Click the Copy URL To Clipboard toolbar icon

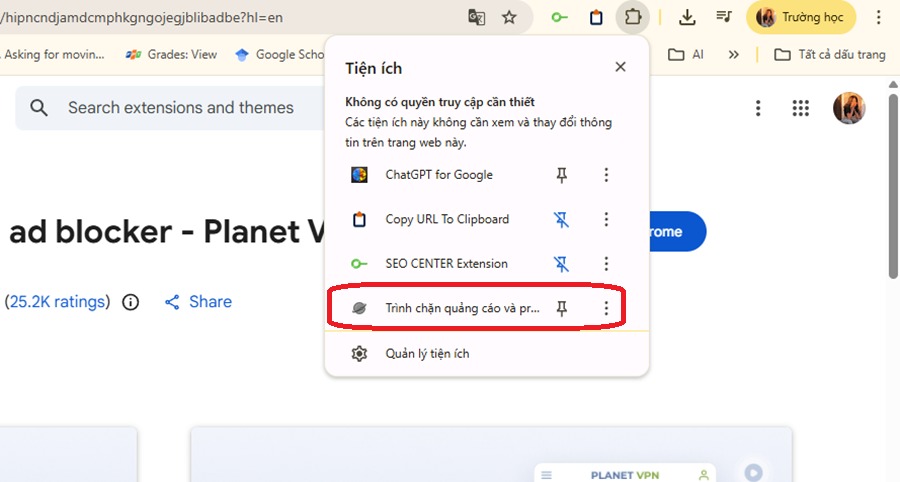tap(596, 17)
